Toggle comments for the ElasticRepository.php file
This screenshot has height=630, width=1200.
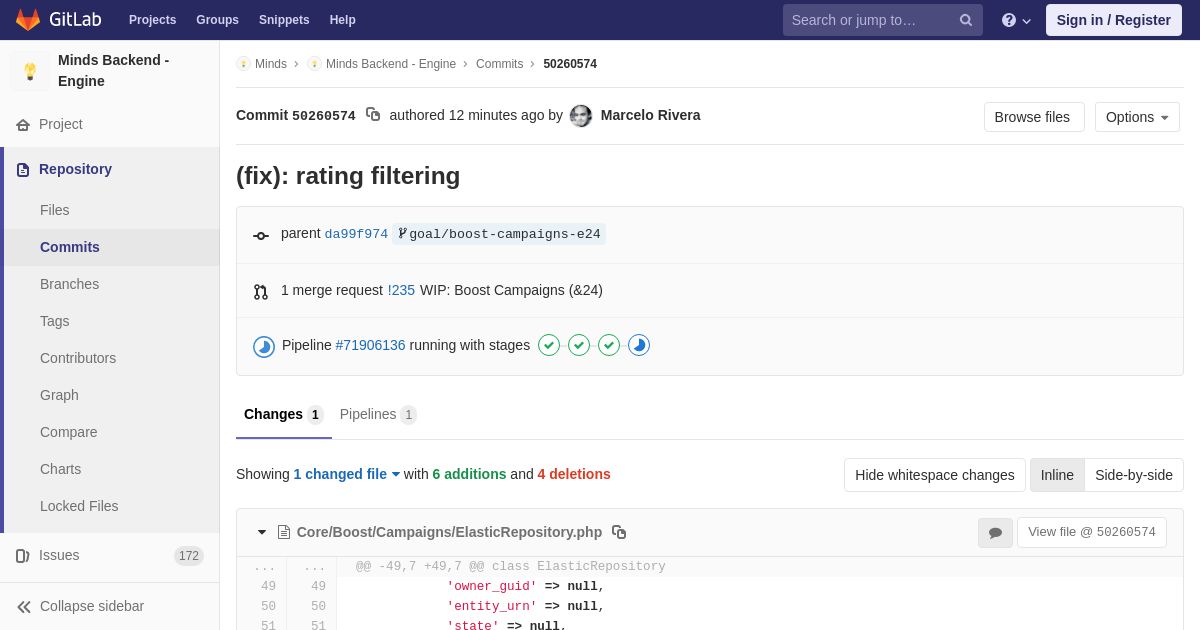click(995, 533)
